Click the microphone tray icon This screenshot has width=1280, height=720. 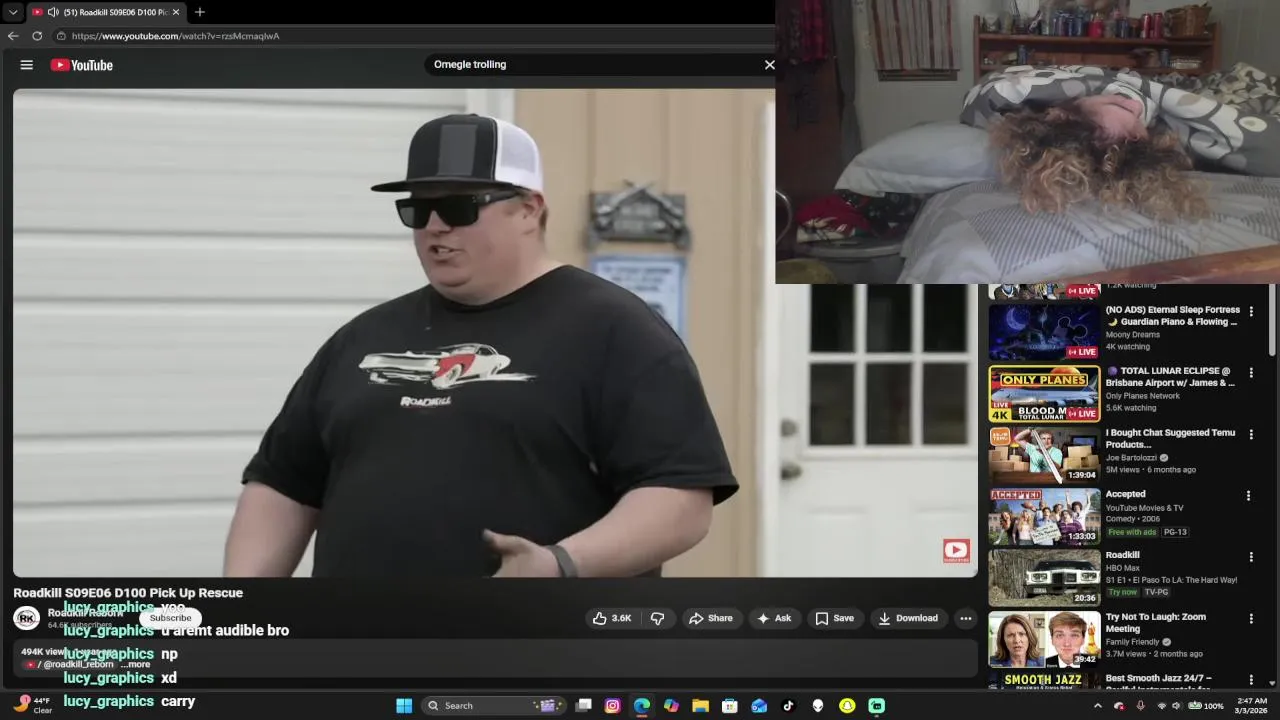click(1141, 705)
